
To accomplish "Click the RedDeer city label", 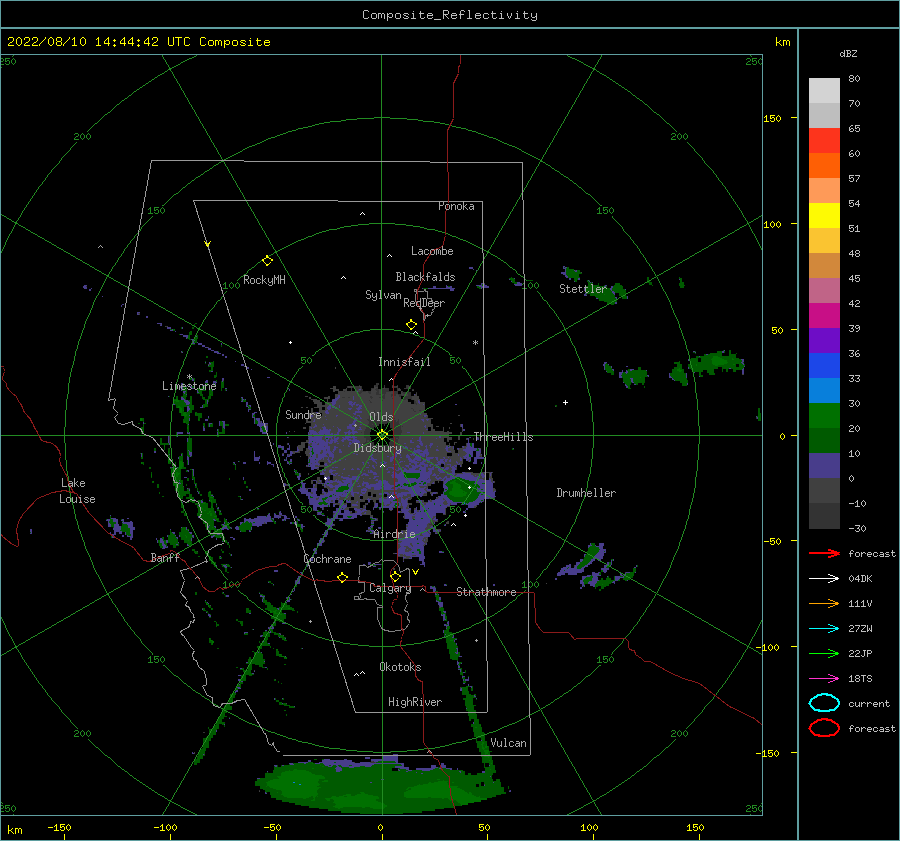I will [424, 303].
